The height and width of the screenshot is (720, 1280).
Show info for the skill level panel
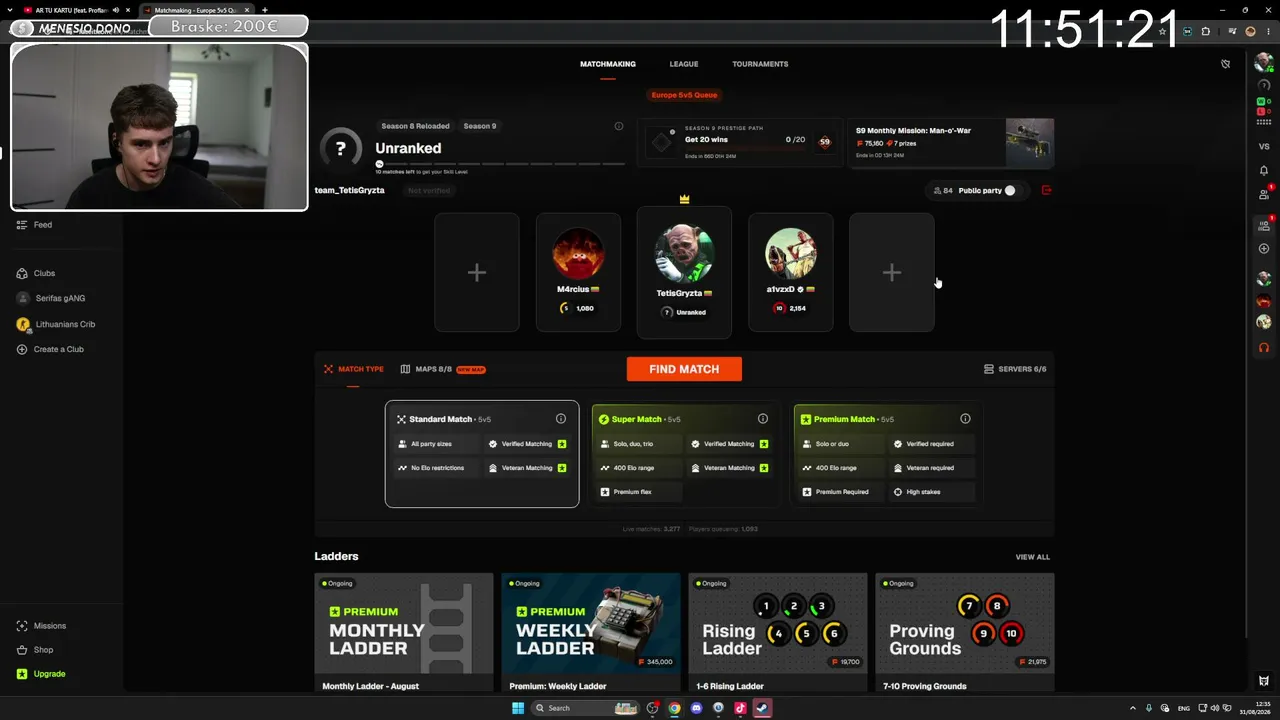pos(619,126)
